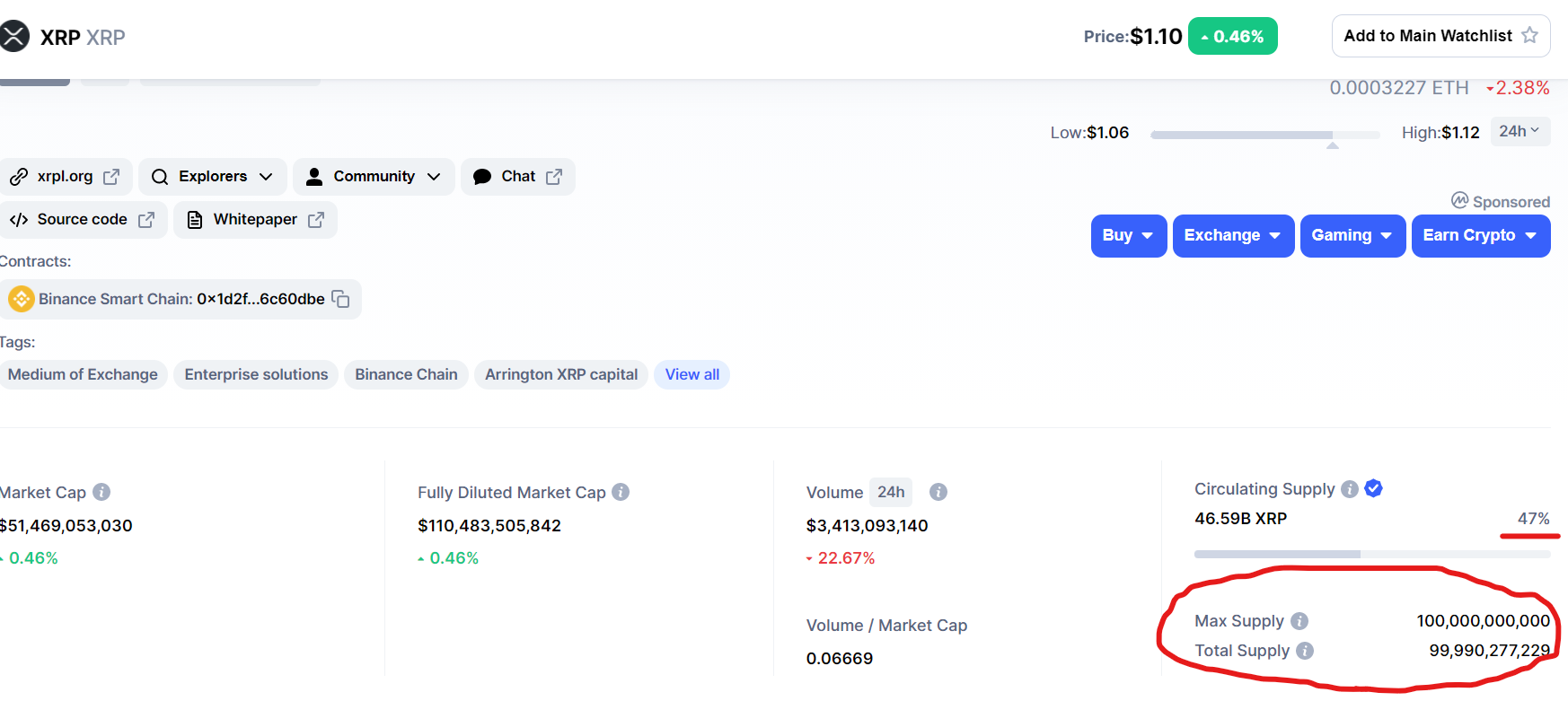1568x701 pixels.
Task: Click the external-link icon on Whitepaper
Action: (x=316, y=220)
